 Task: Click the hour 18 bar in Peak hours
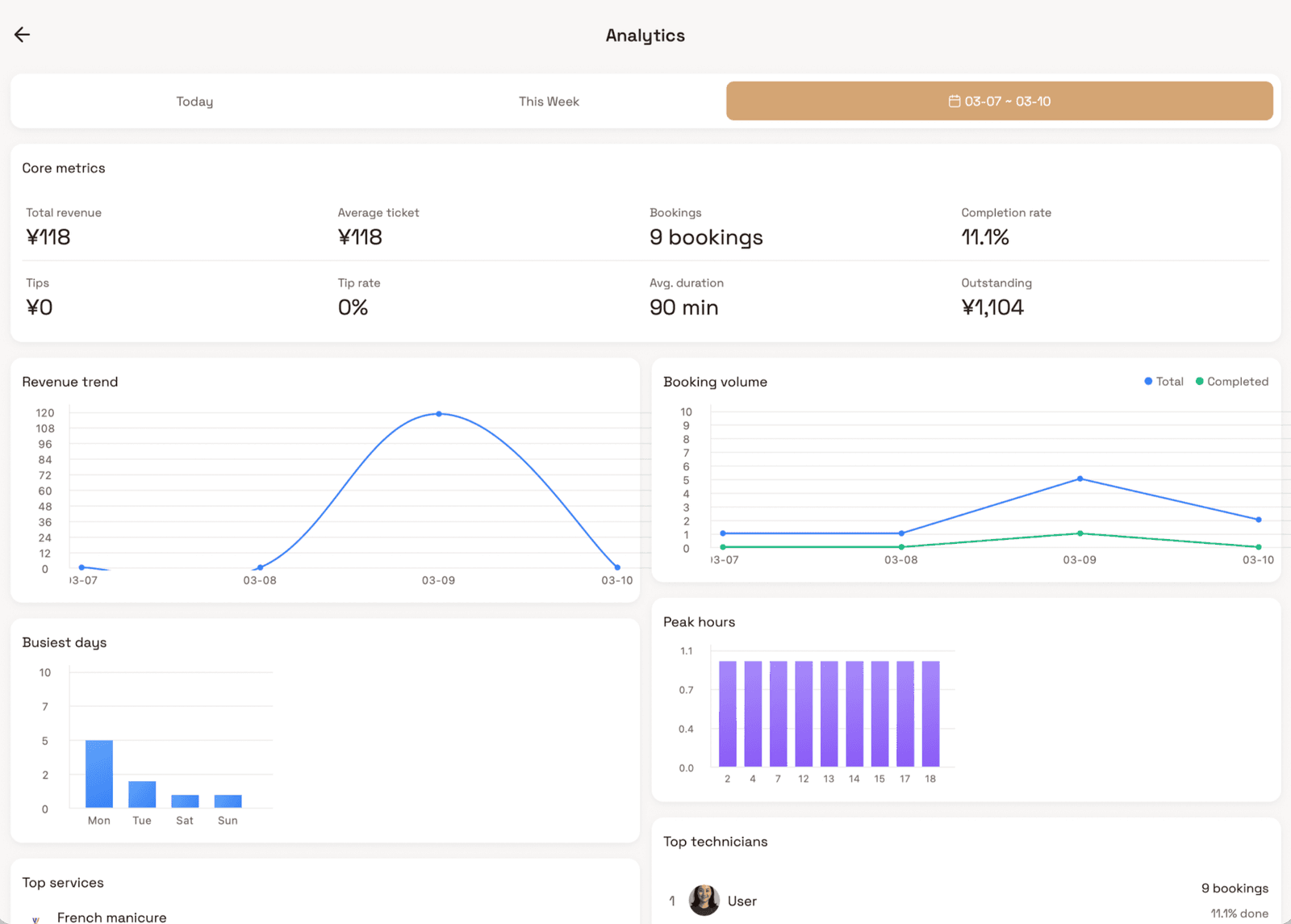point(930,713)
